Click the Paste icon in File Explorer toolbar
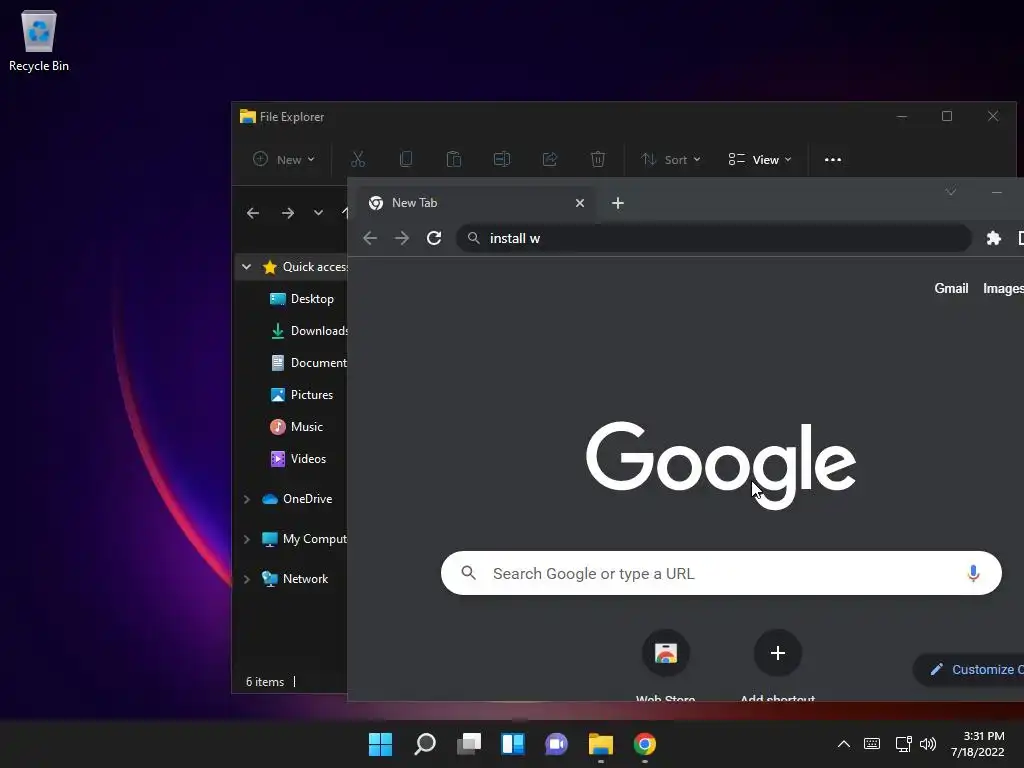1024x768 pixels. tap(454, 159)
